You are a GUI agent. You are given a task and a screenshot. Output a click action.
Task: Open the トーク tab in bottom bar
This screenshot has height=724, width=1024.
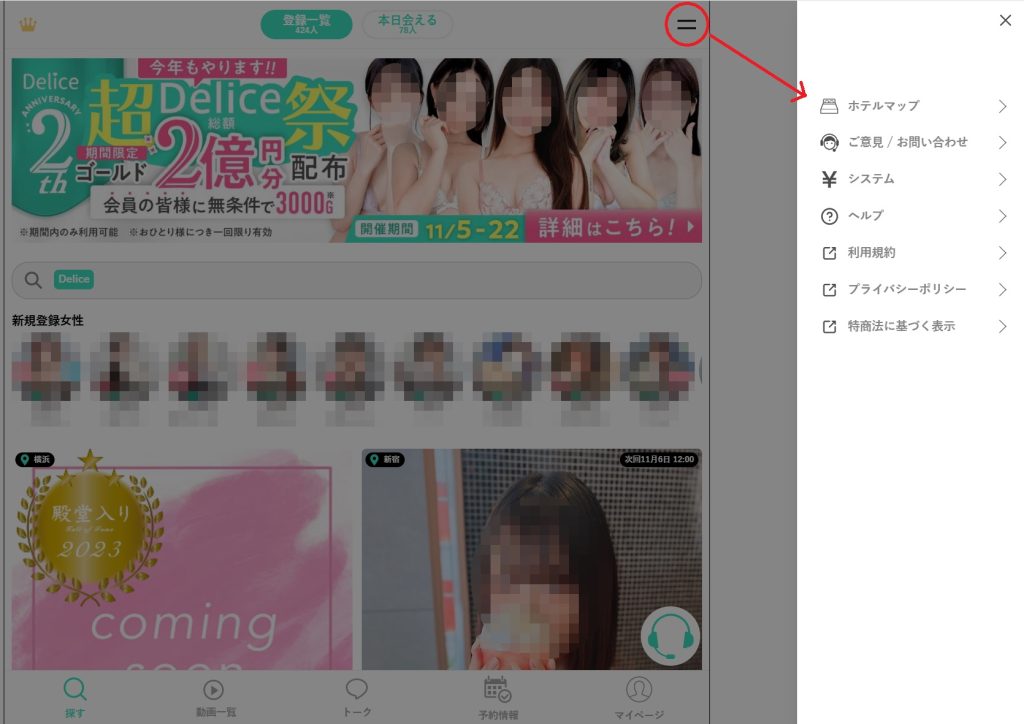[357, 697]
